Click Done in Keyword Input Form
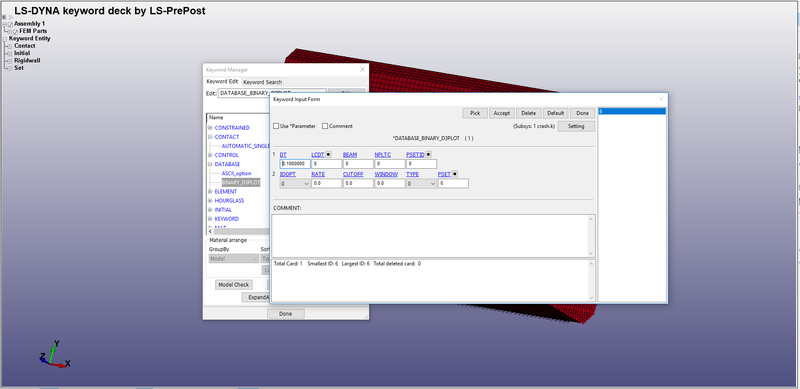800x389 pixels. pos(583,113)
